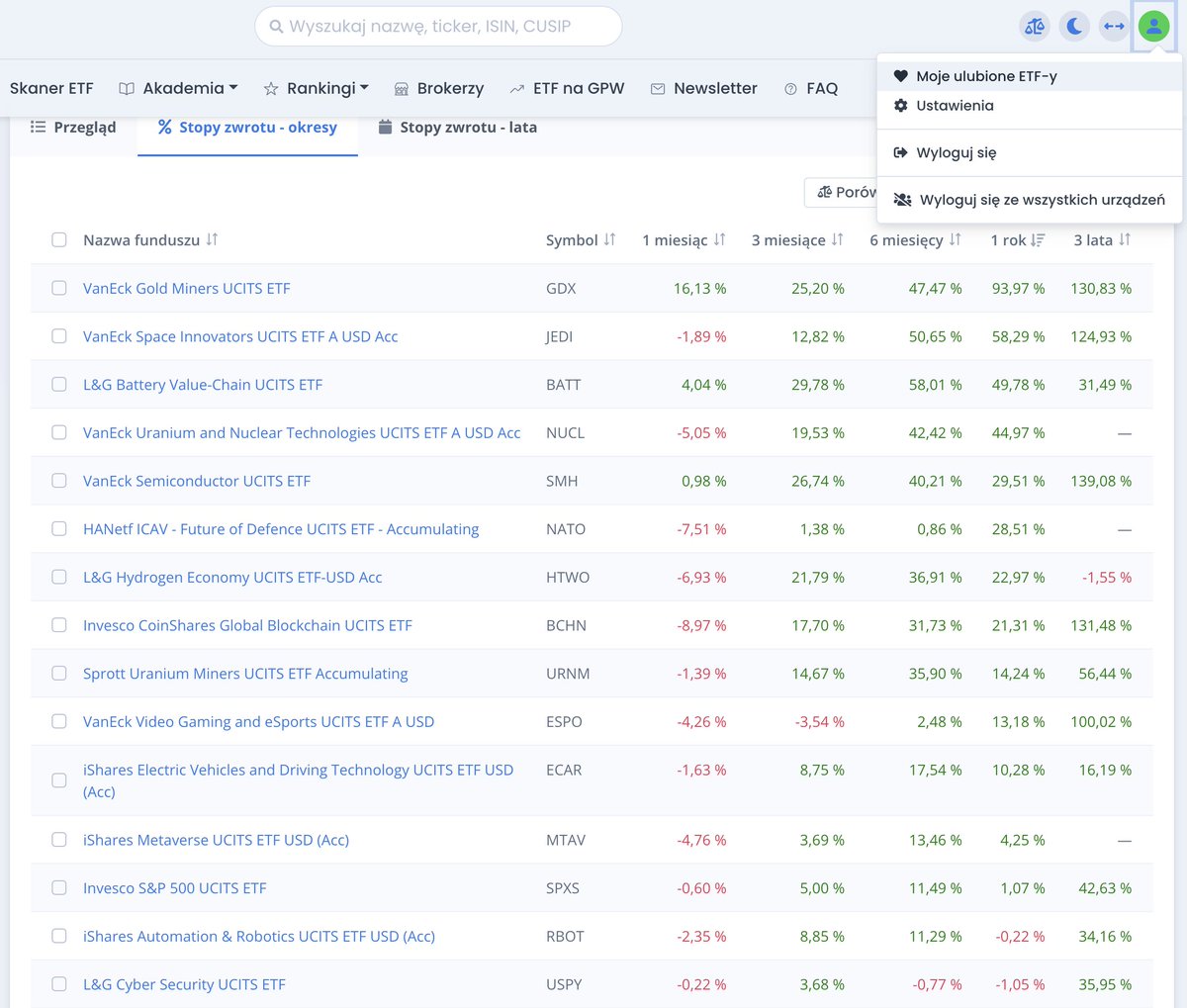The image size is (1187, 1008).
Task: Select Moje ulubione ETF-y menu entry
Action: 1030,76
